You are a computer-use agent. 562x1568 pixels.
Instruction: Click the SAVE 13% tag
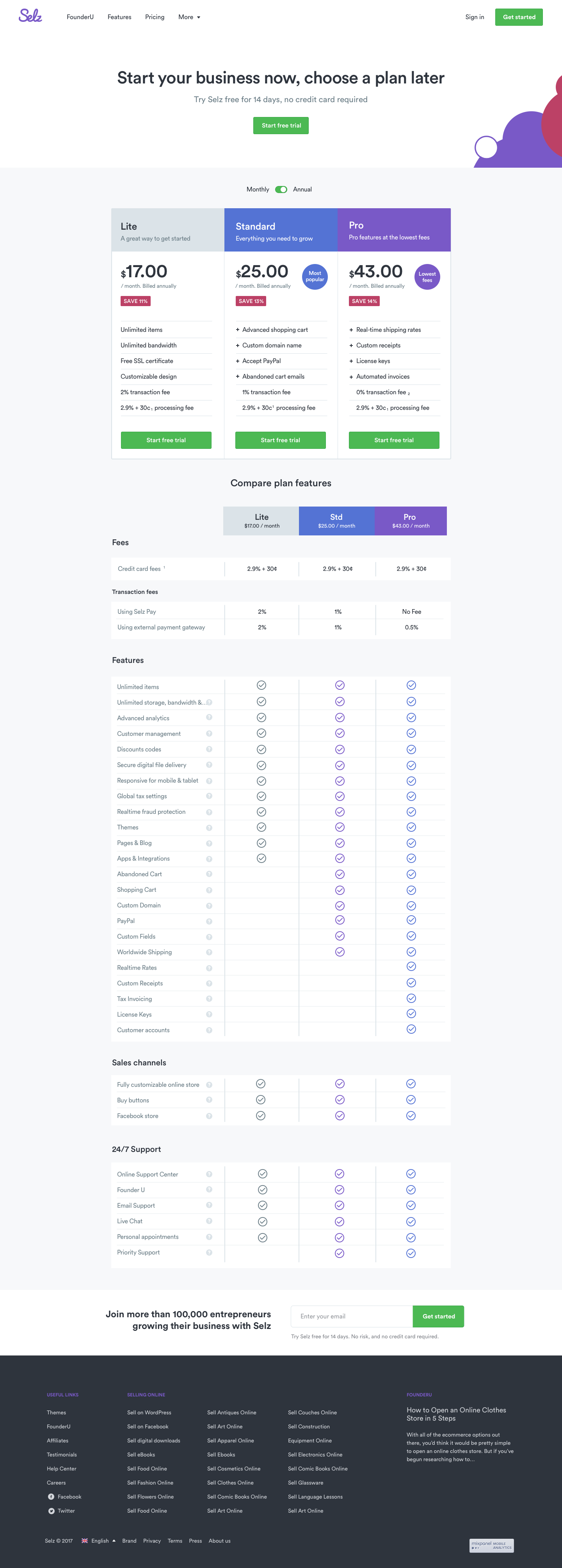click(x=251, y=301)
